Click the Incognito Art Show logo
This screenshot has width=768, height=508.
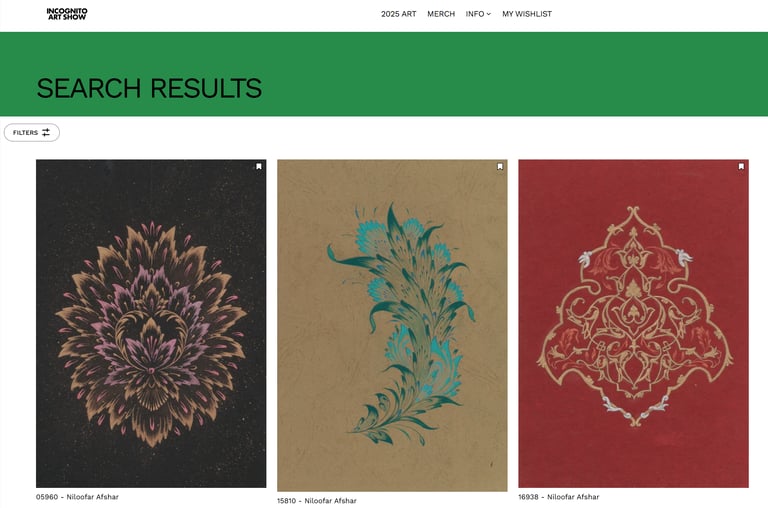click(x=67, y=14)
